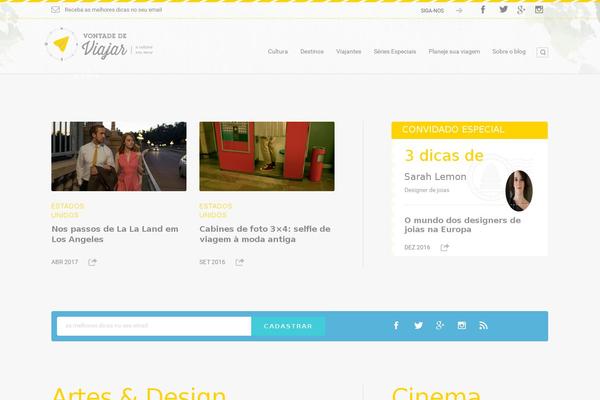The image size is (600, 400).
Task: Click the 'ABR 2017' date text
Action: coord(65,262)
